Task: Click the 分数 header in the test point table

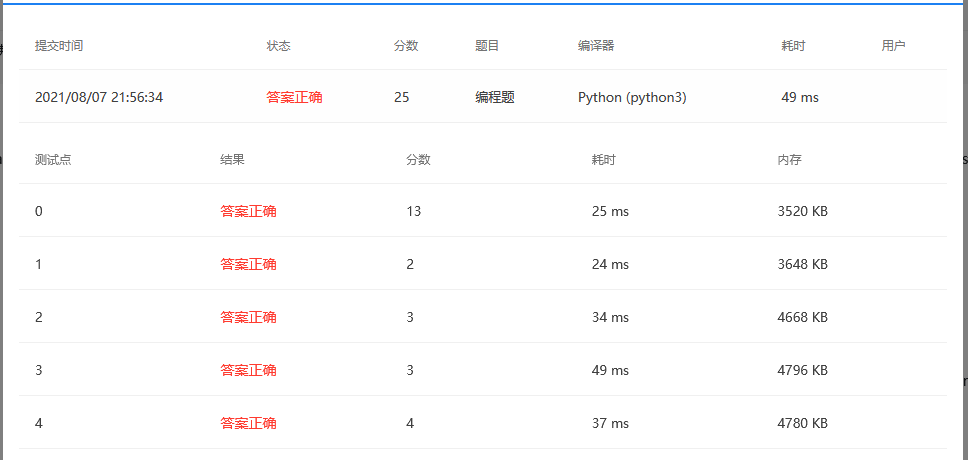Action: coord(419,160)
